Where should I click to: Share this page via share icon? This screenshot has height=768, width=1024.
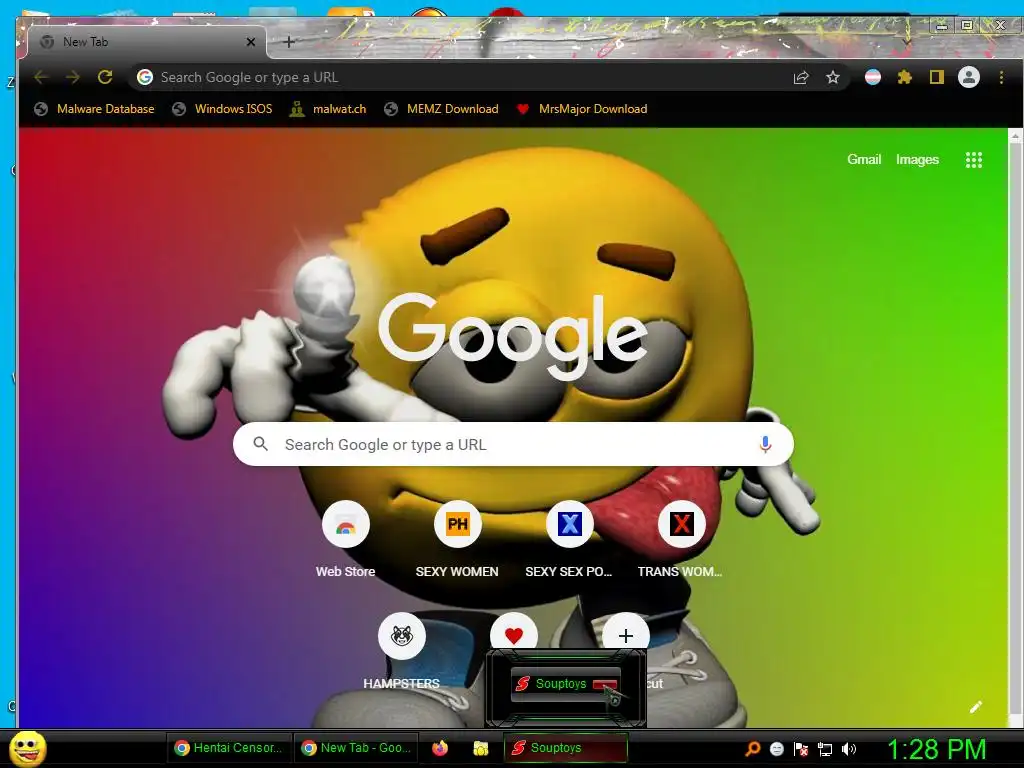tap(801, 78)
